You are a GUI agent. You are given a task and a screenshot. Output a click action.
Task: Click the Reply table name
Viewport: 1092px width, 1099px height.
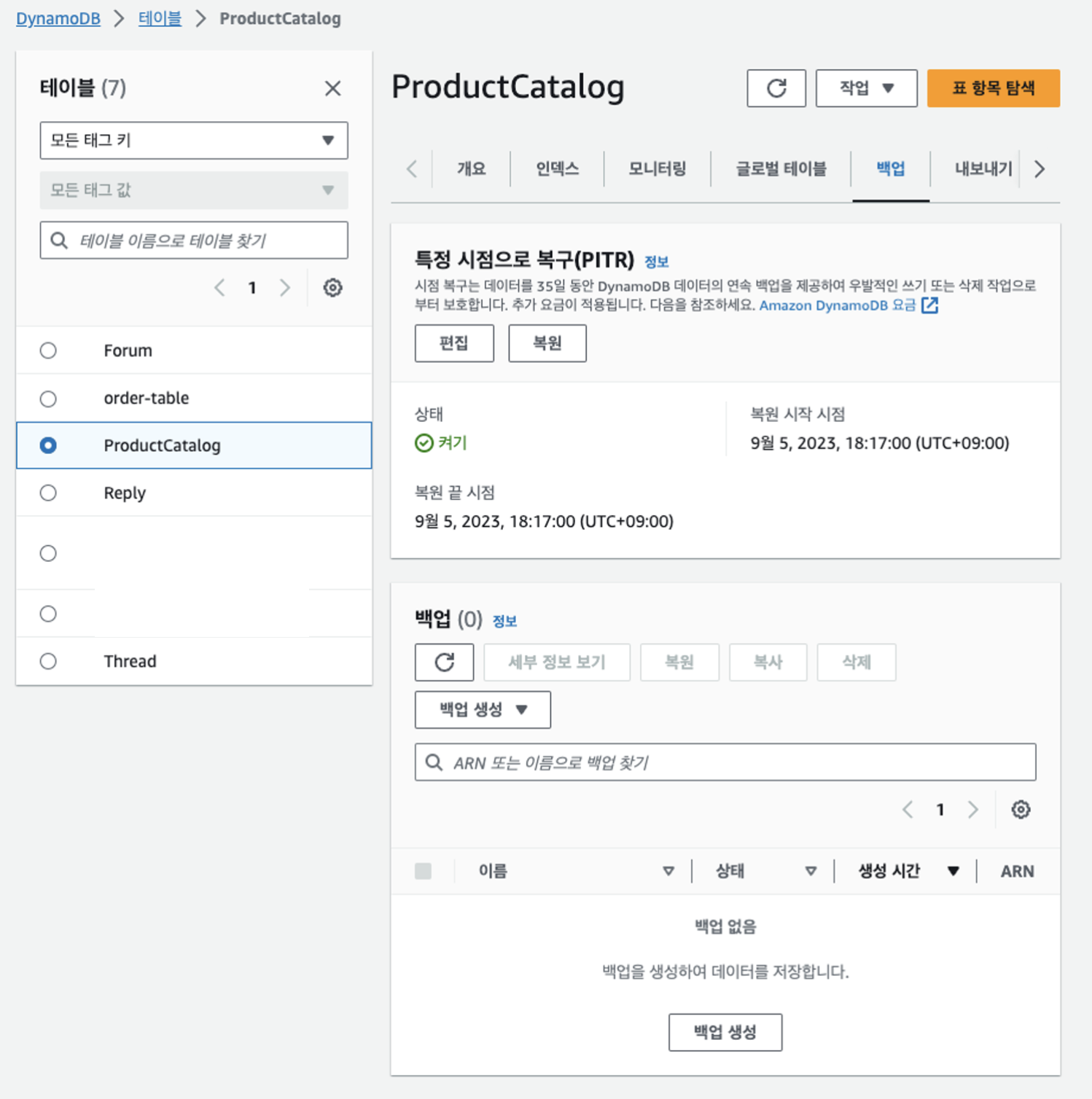pyautogui.click(x=125, y=493)
